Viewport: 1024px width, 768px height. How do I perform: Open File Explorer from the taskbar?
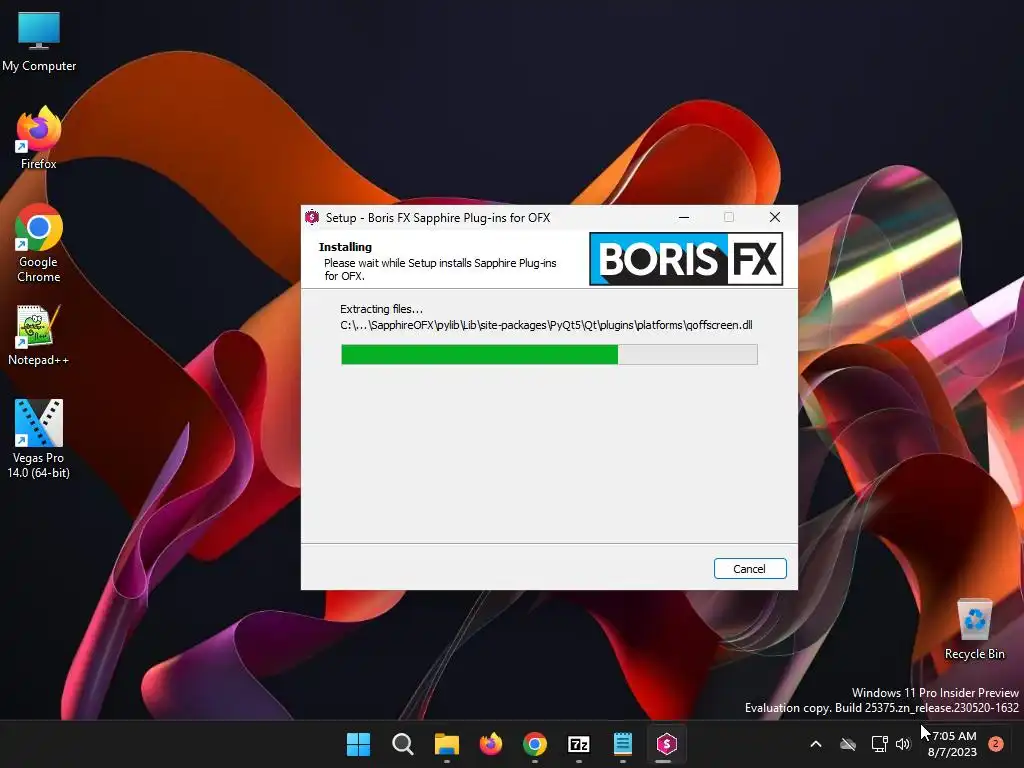(447, 744)
